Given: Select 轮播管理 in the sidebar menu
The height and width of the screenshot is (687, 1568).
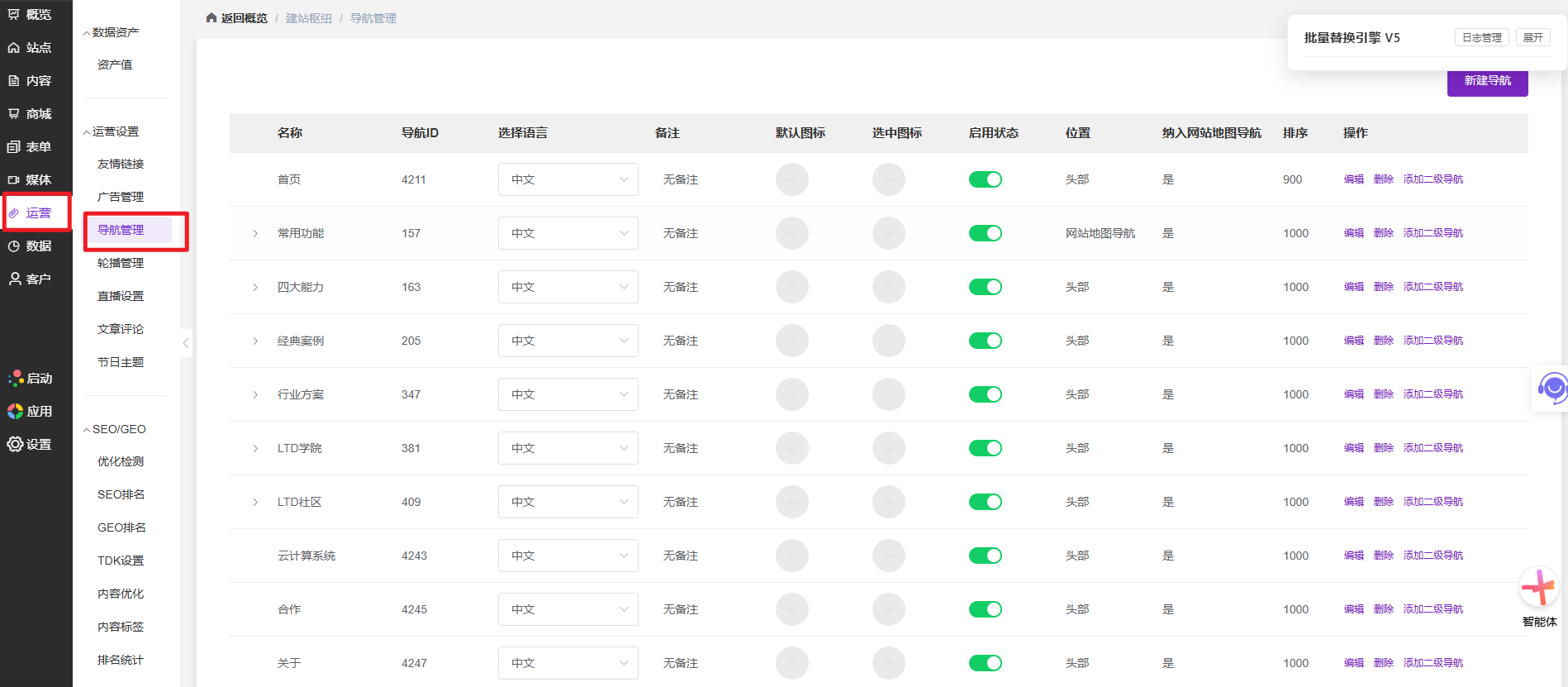Looking at the screenshot, I should coord(121,263).
